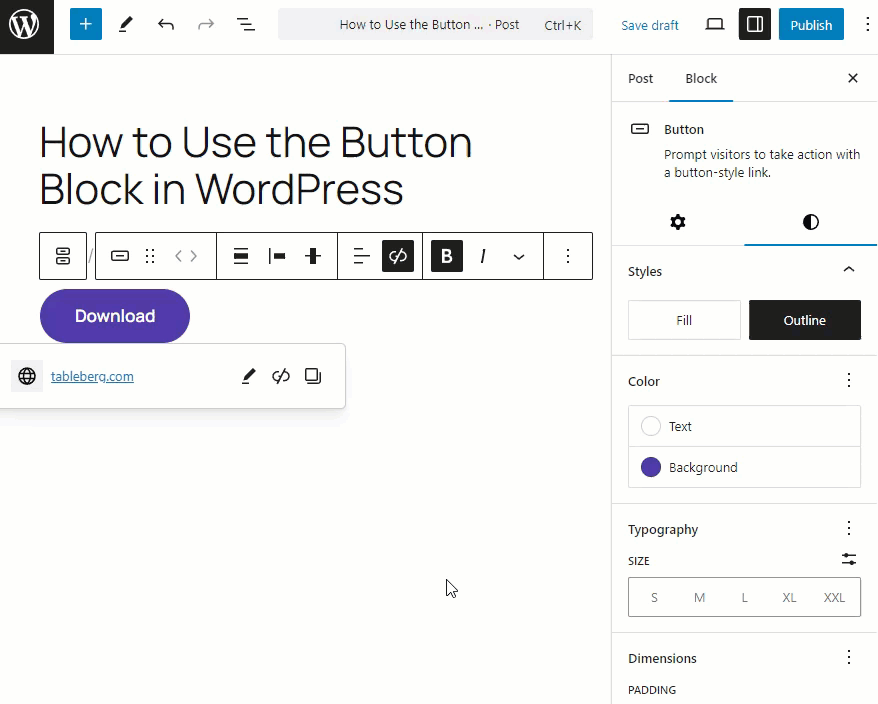The height and width of the screenshot is (704, 878).
Task: Toggle bold formatting
Action: tap(447, 256)
